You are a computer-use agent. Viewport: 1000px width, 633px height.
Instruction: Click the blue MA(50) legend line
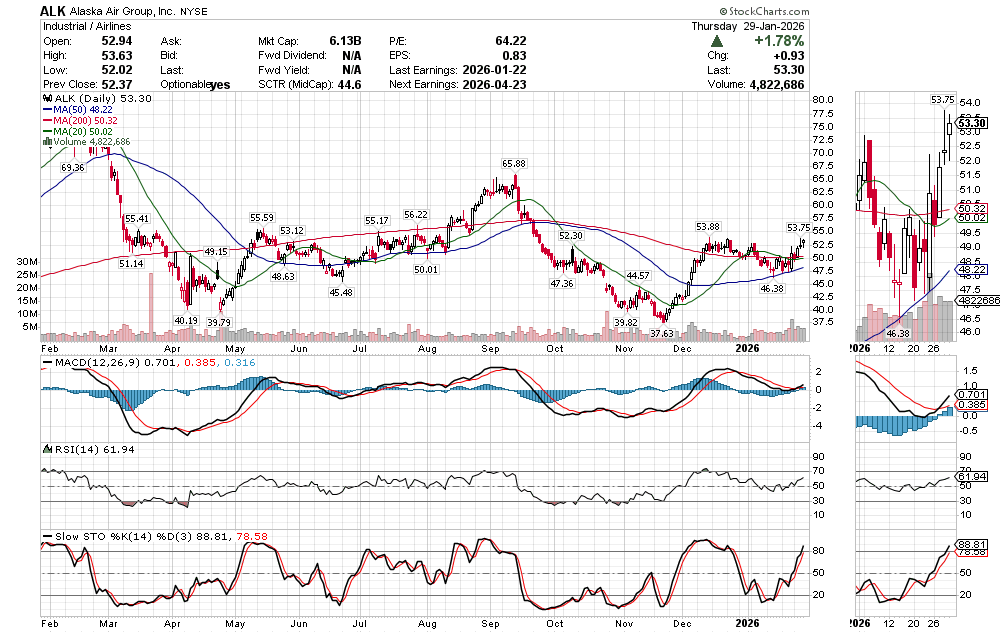tap(46, 110)
